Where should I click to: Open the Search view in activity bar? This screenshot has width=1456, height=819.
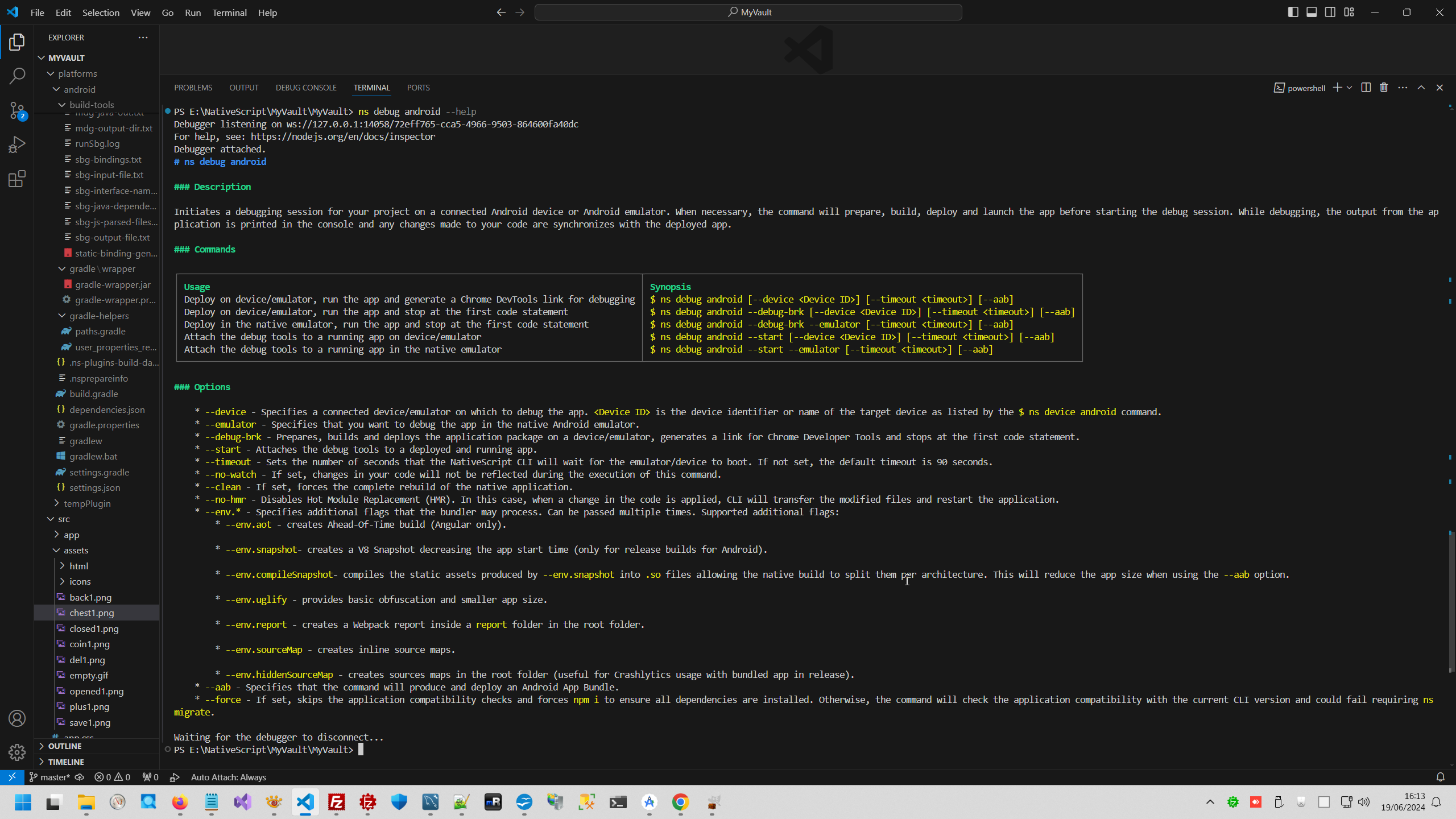(17, 76)
